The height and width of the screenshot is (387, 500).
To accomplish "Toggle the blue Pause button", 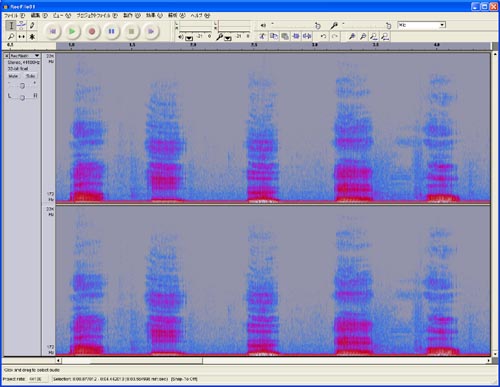I will point(111,31).
